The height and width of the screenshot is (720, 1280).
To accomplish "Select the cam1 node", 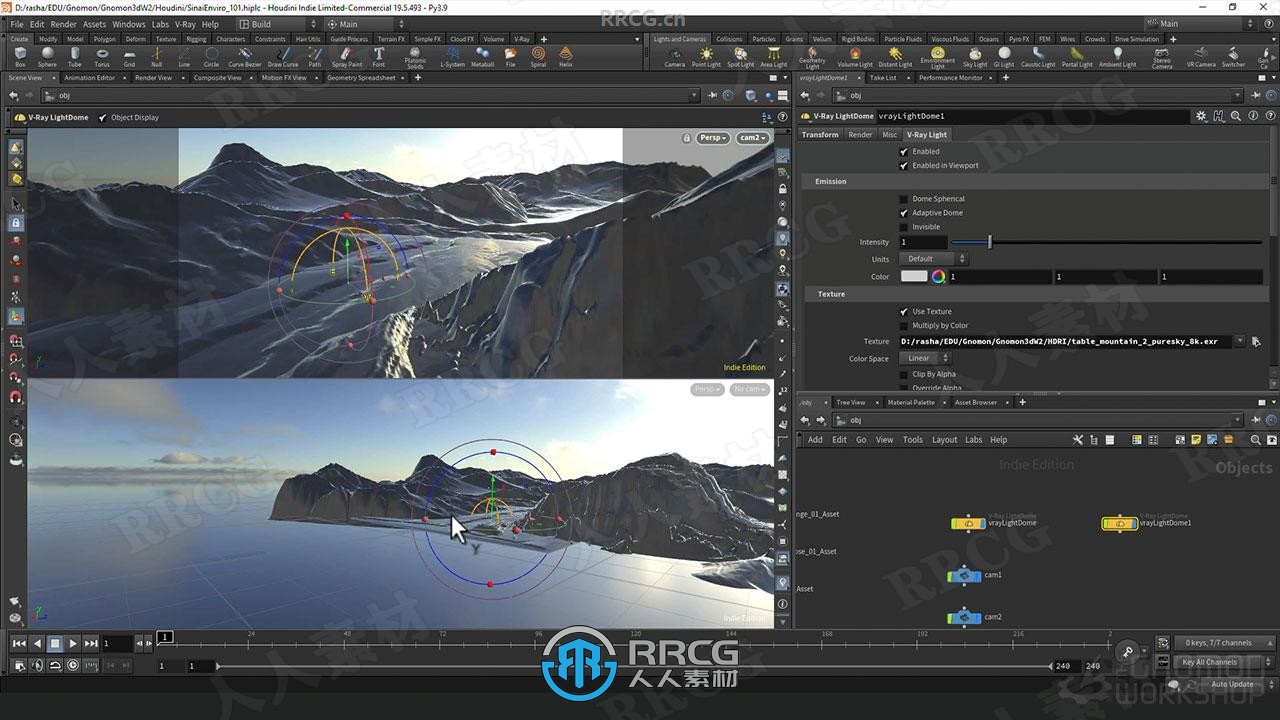I will click(x=965, y=575).
